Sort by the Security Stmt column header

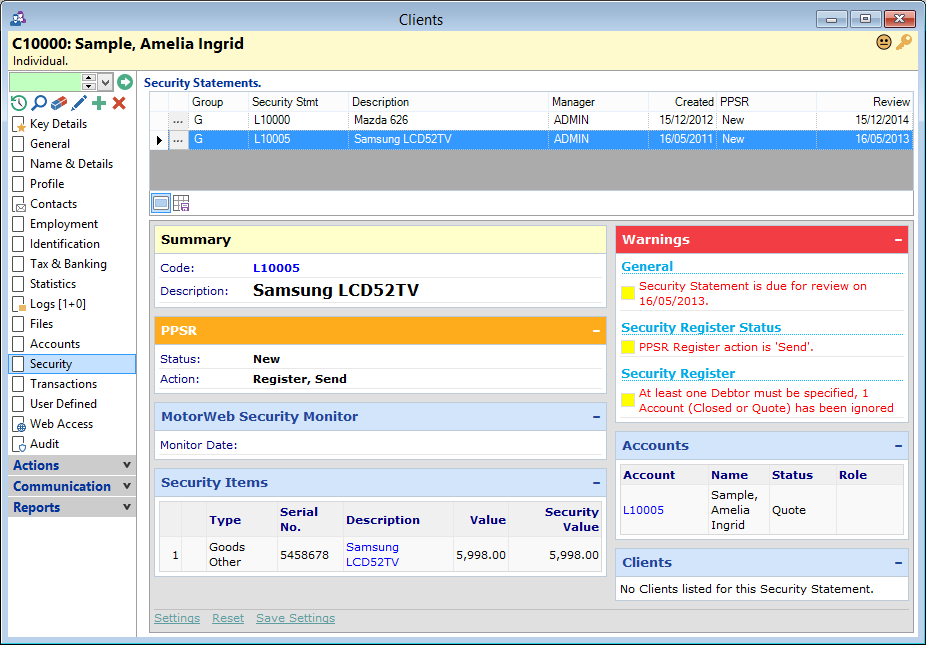[299, 102]
